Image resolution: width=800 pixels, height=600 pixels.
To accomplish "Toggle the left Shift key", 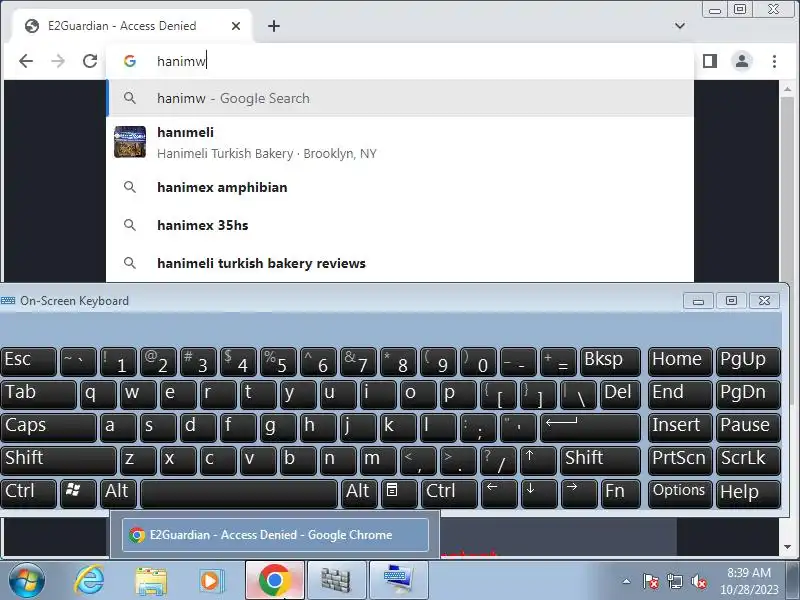I will tap(58, 460).
